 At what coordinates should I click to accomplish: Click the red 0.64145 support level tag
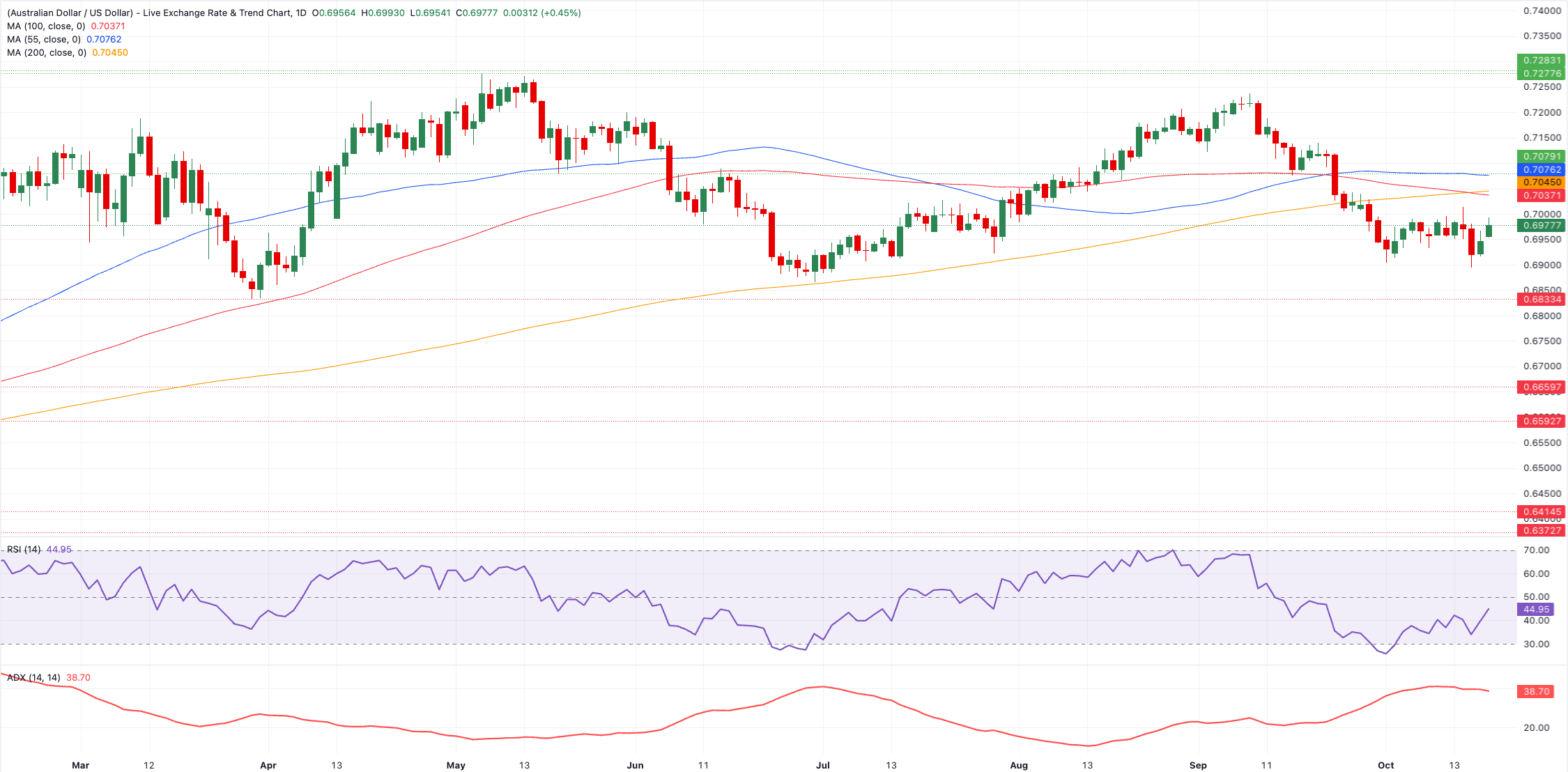[x=1542, y=512]
